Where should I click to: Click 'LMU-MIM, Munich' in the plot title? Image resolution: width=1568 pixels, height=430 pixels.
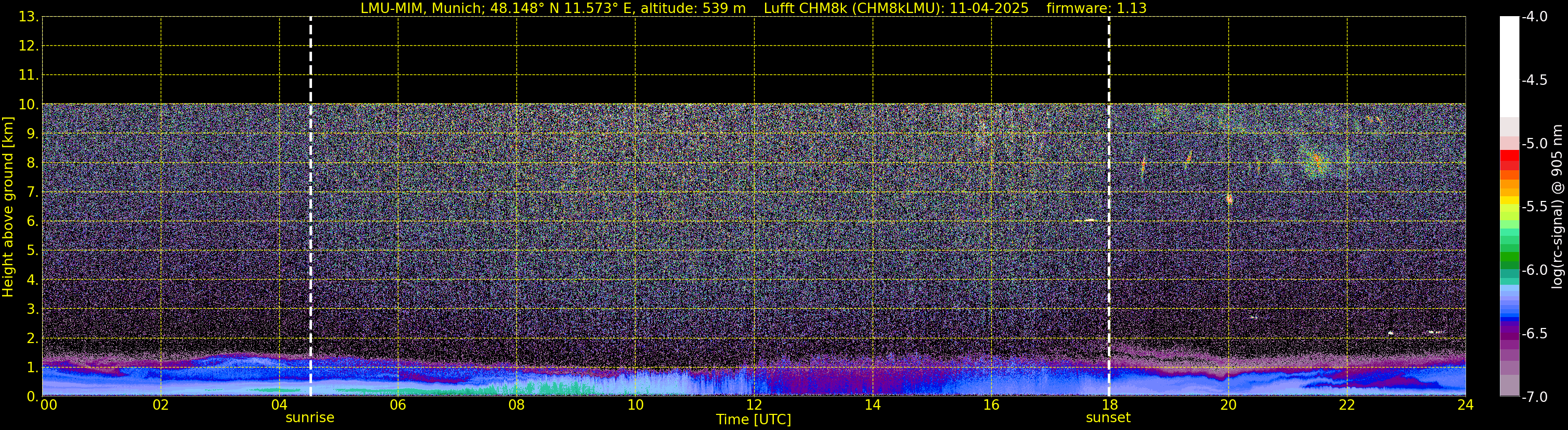click(422, 8)
